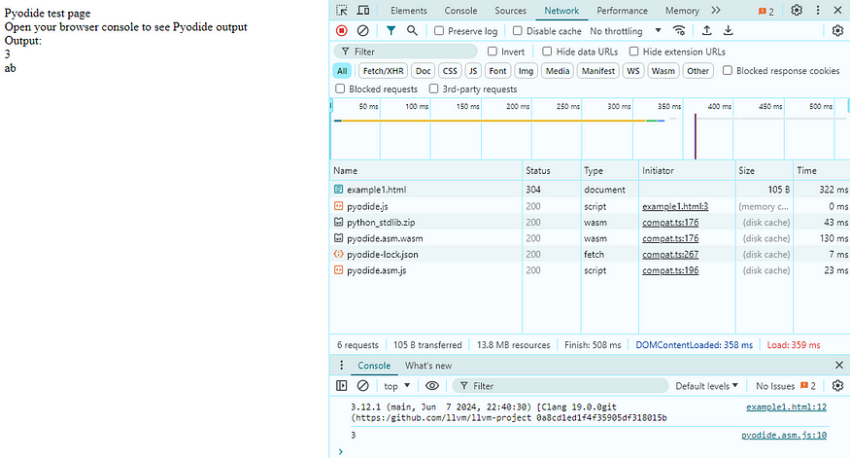Sort by the Size column header
The height and width of the screenshot is (458, 850).
tap(764, 170)
